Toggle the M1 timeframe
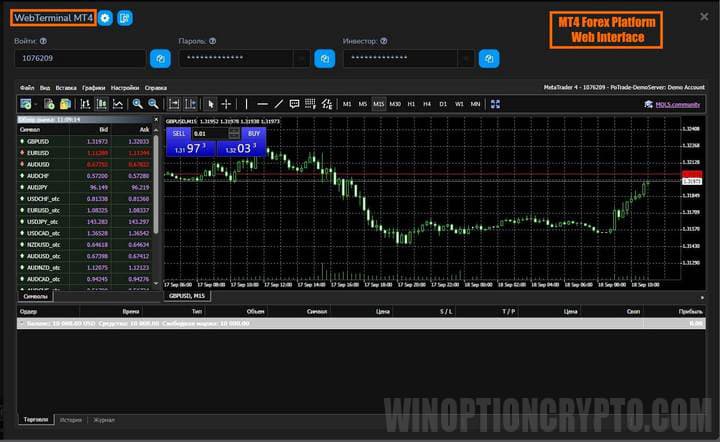This screenshot has width=720, height=442. pos(347,104)
